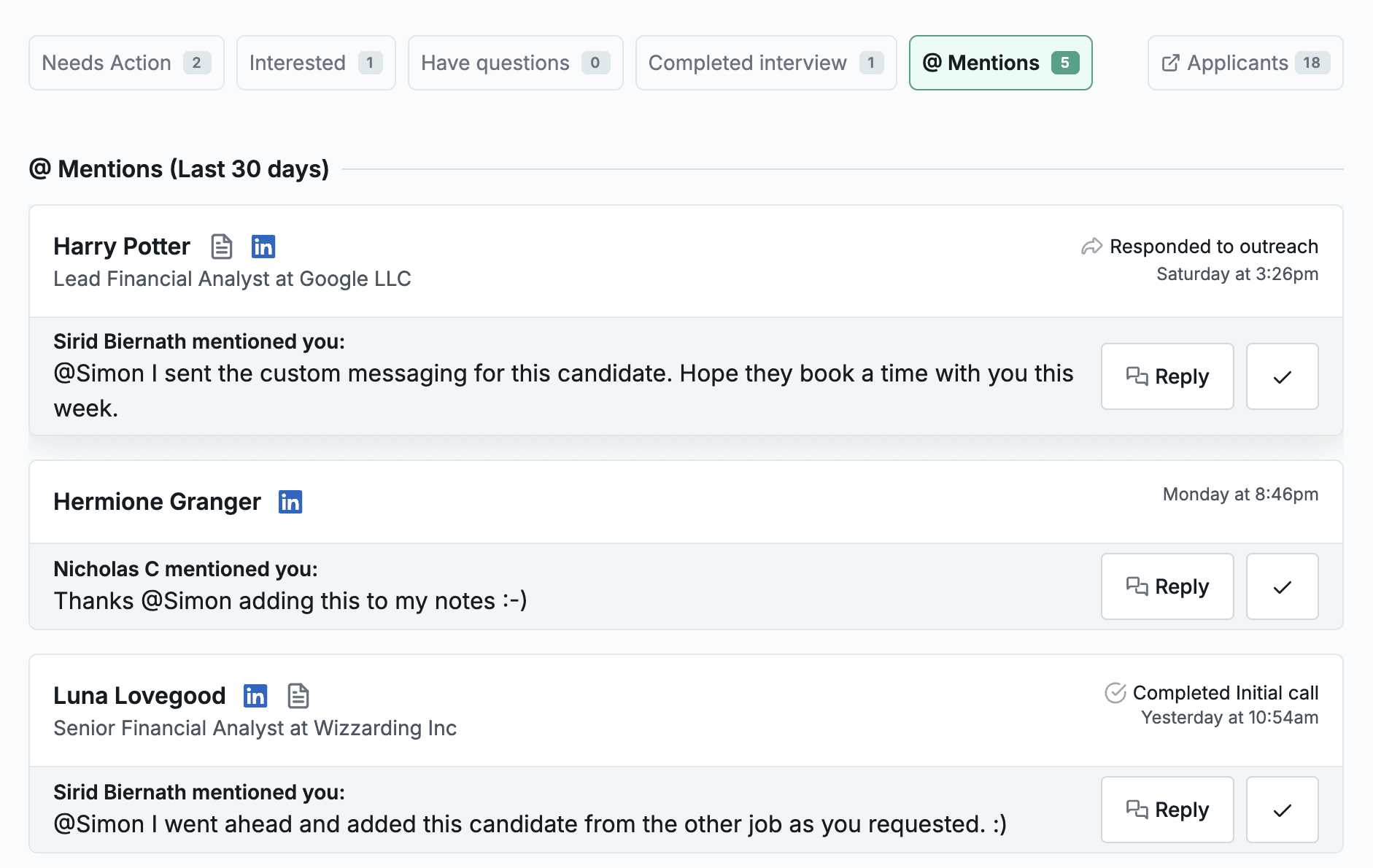This screenshot has width=1373, height=868.
Task: Select the @ Mentions tab
Action: pos(1000,63)
